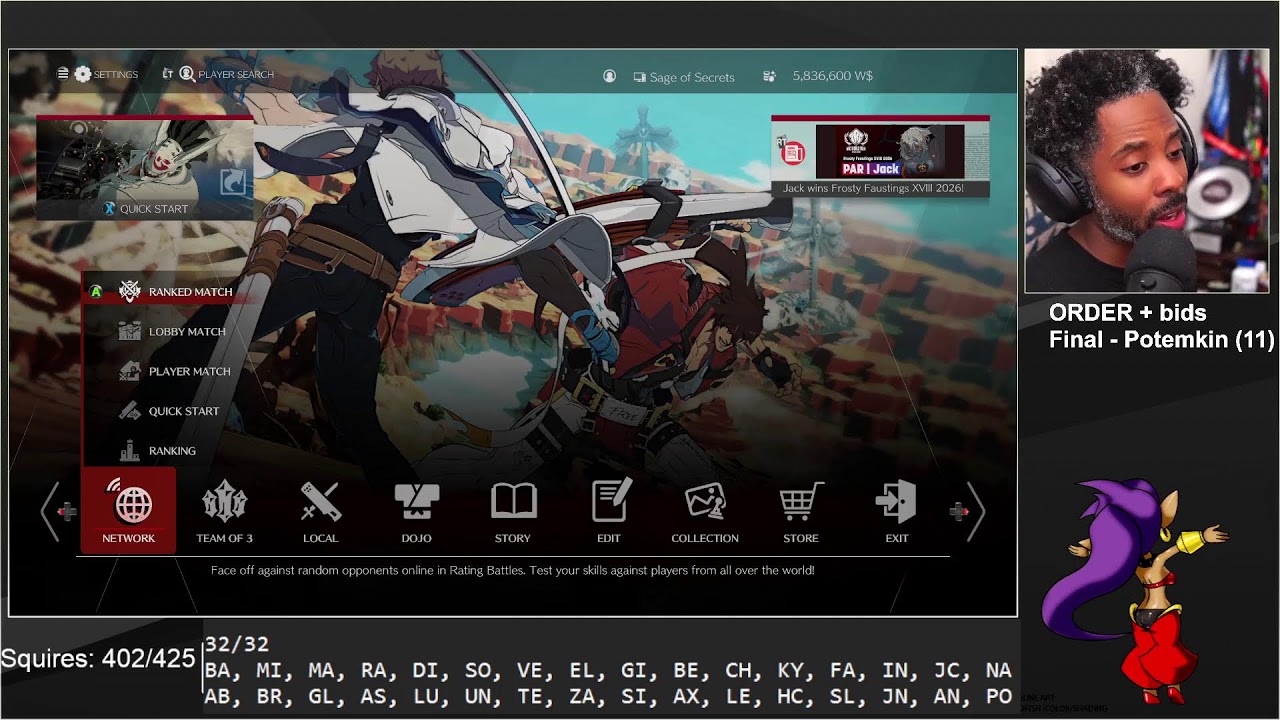Image resolution: width=1280 pixels, height=720 pixels.
Task: Open the Jack wins Frosty Faustings headline
Action: [873, 188]
